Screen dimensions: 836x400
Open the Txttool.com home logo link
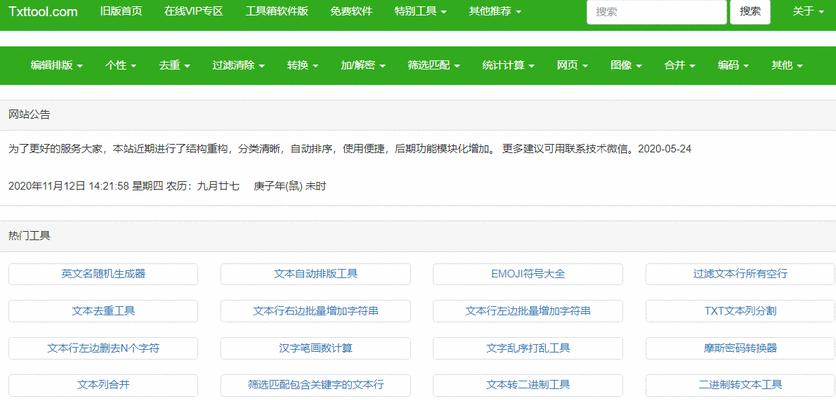point(43,12)
